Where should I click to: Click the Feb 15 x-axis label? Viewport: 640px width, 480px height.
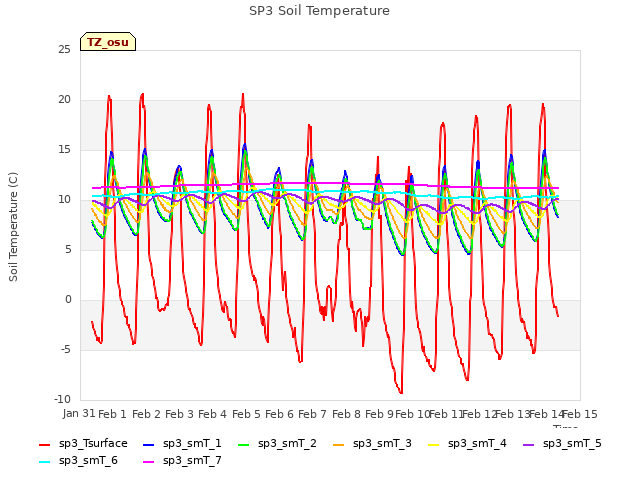tap(580, 414)
